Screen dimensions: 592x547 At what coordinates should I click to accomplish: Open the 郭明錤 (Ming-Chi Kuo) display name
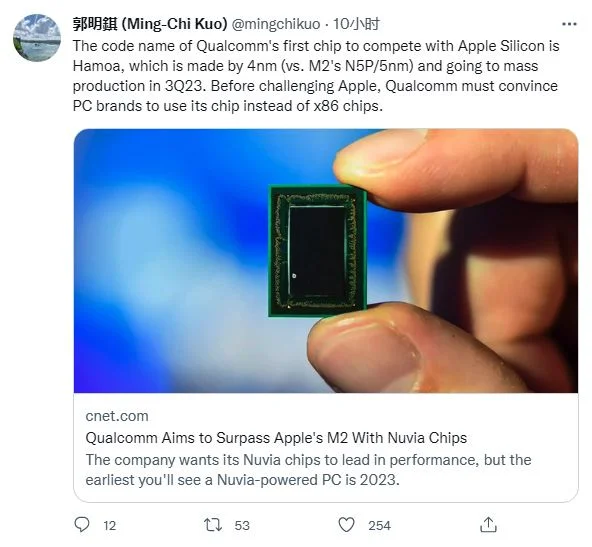[150, 24]
